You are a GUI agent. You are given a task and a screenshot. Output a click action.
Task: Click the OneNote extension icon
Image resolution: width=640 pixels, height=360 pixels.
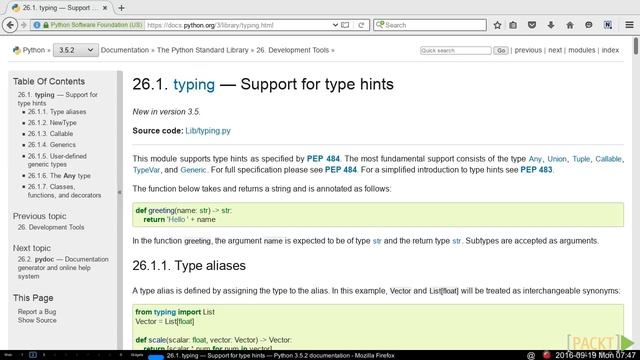click(608, 25)
